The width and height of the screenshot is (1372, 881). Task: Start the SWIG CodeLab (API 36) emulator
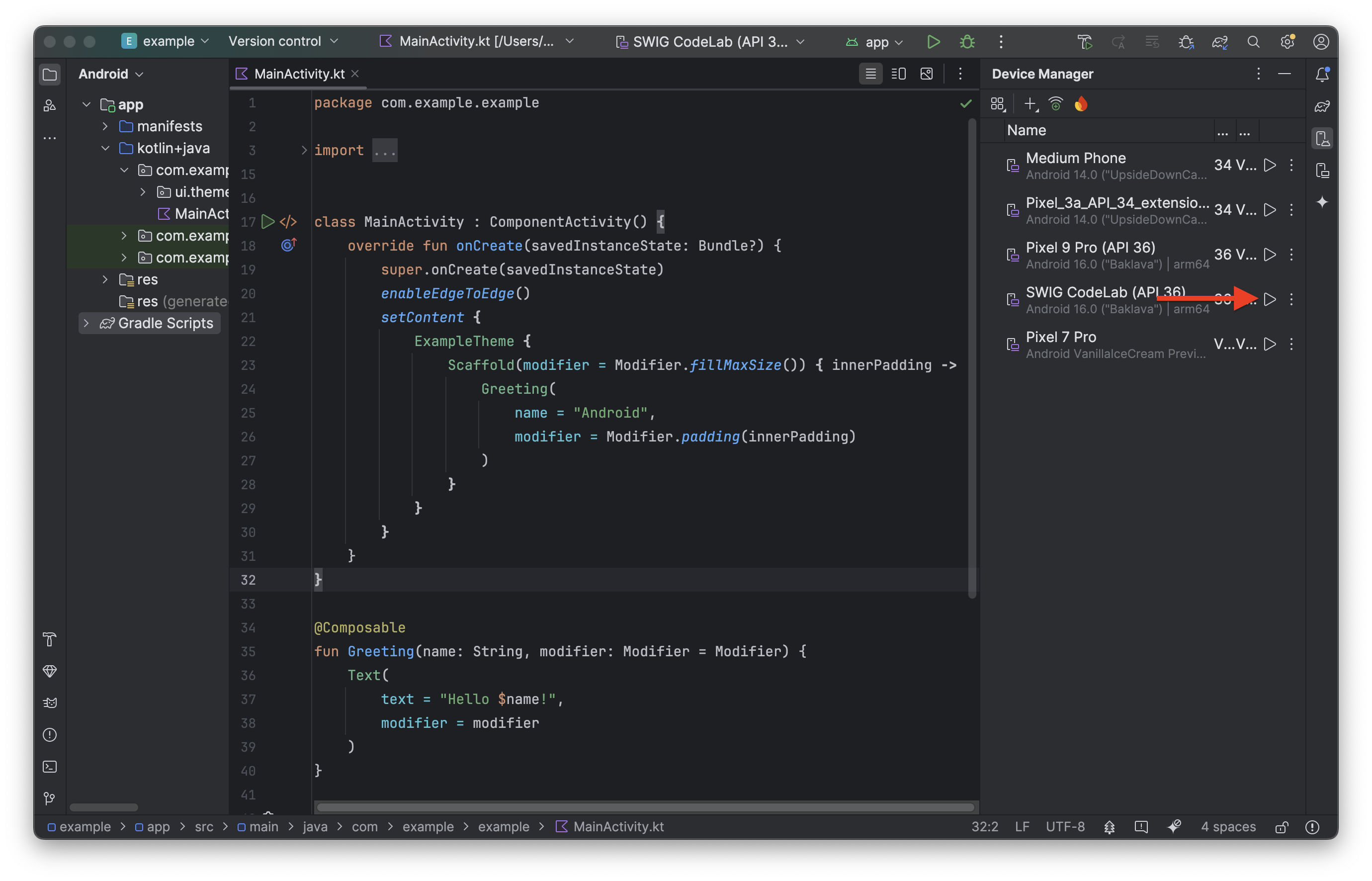[1270, 299]
